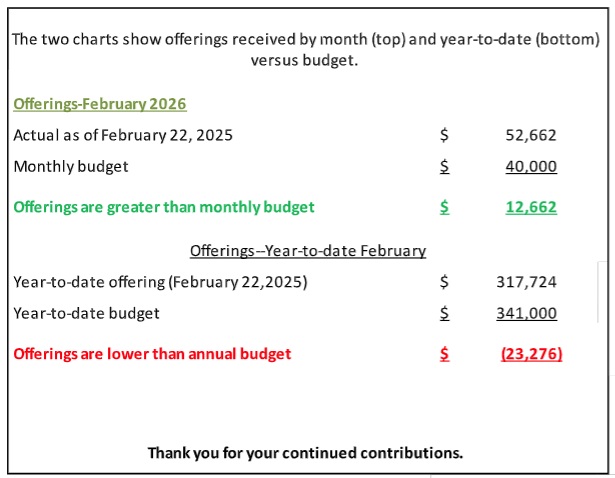Select the Offerings-February 2026 heading
Image resolution: width=615 pixels, height=478 pixels.
100,103
